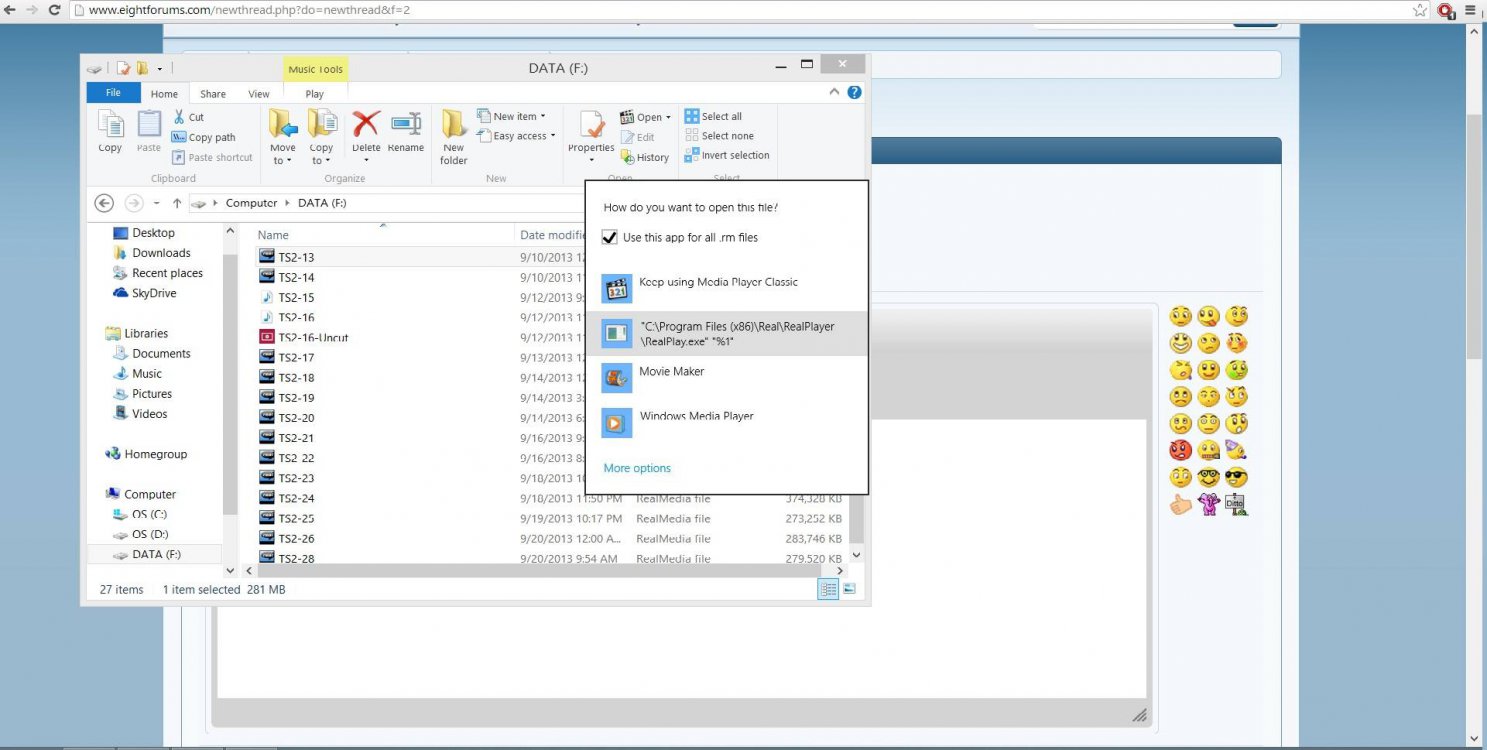Go back in Explorer navigation

pyautogui.click(x=104, y=203)
